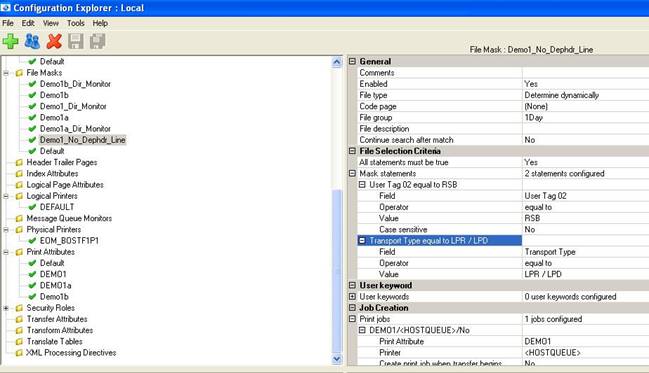Click the blue users toolbar icon
Viewport: 649px width, 373px height.
[x=32, y=41]
